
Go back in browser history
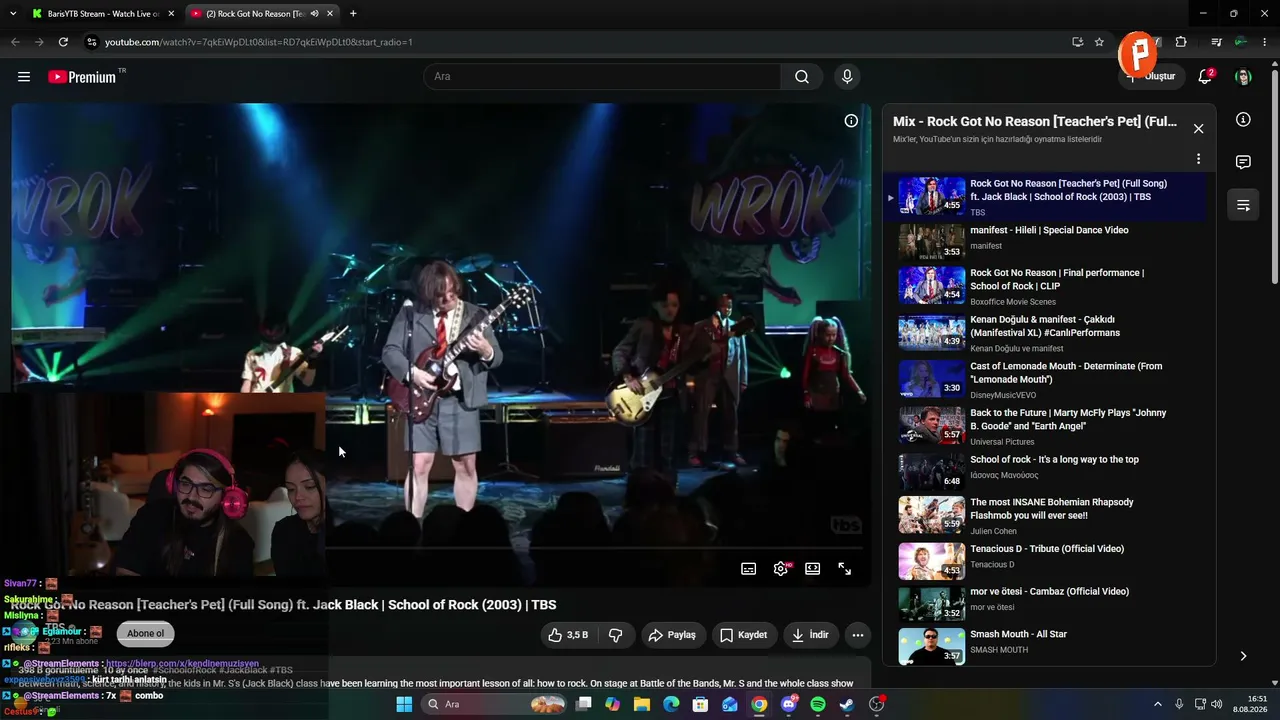[15, 42]
